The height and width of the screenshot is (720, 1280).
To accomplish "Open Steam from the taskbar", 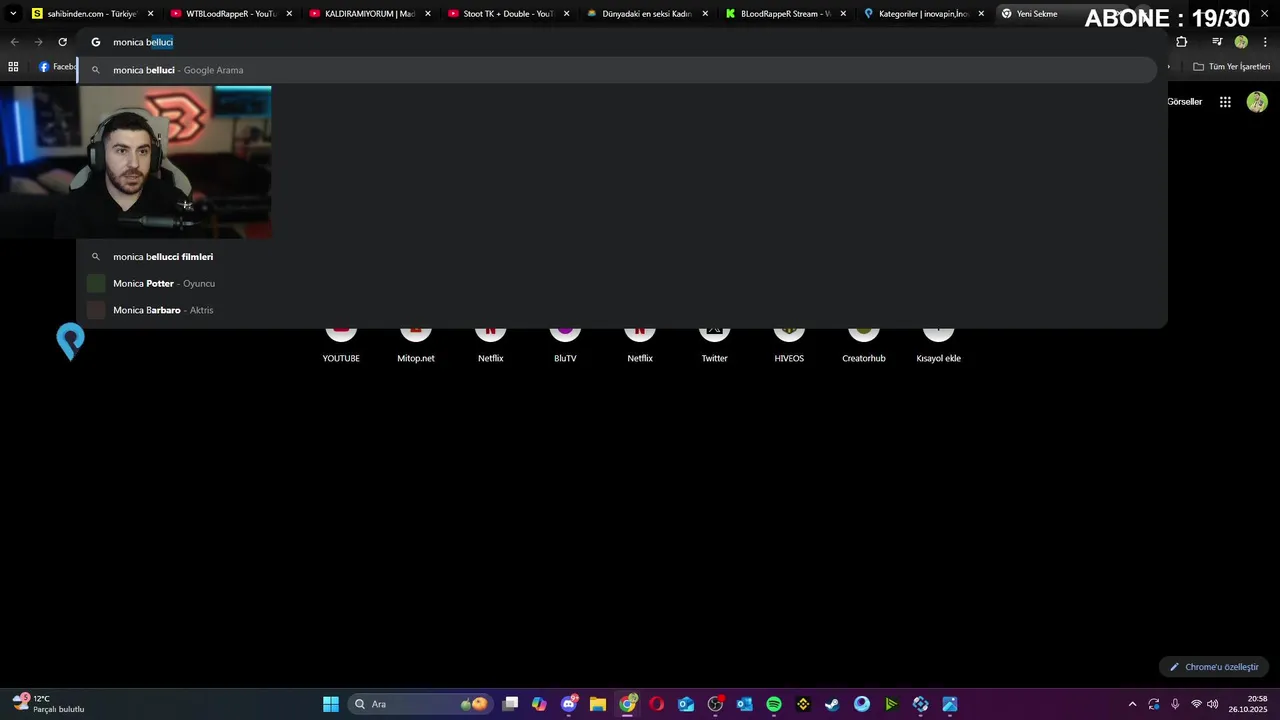I will pyautogui.click(x=832, y=704).
